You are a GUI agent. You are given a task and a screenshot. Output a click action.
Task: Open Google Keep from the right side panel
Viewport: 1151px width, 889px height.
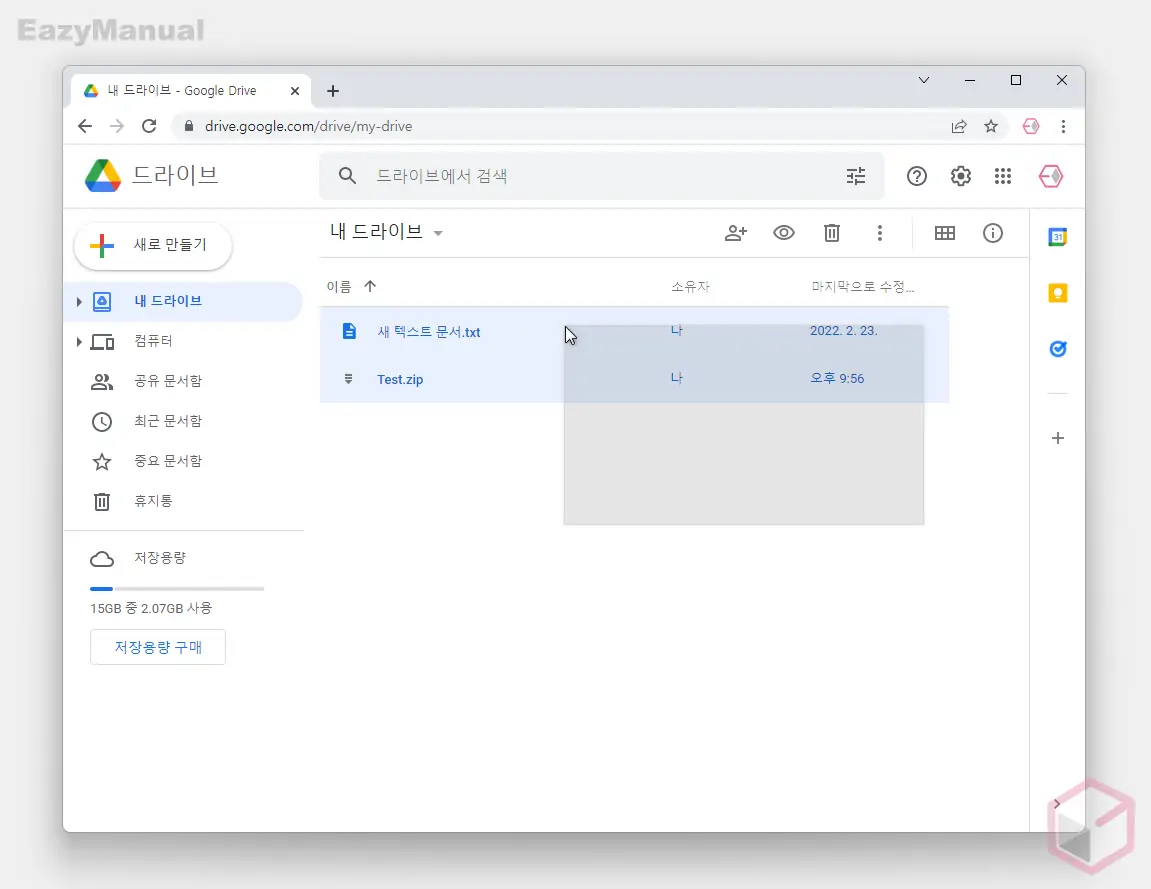(1057, 293)
